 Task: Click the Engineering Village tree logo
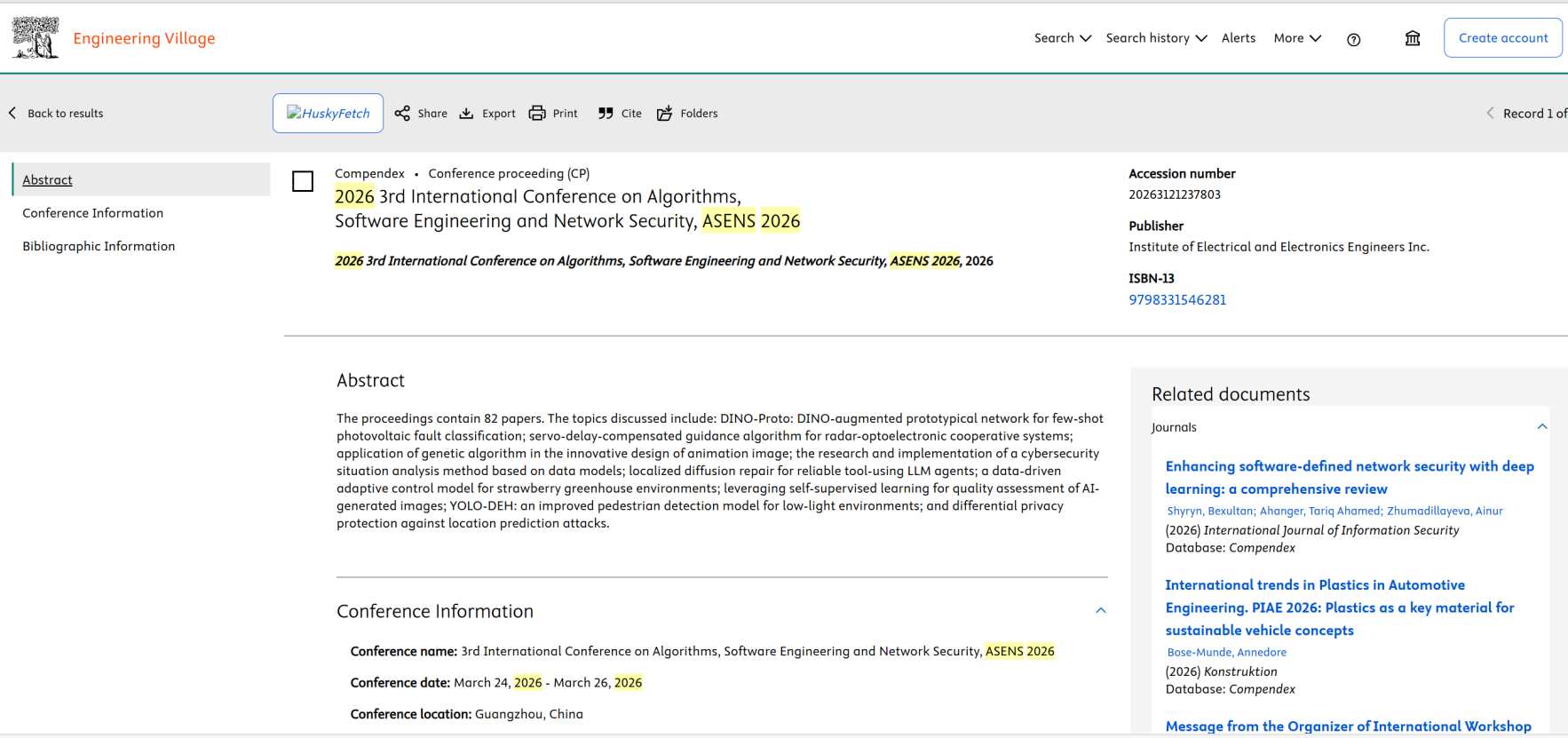36,38
